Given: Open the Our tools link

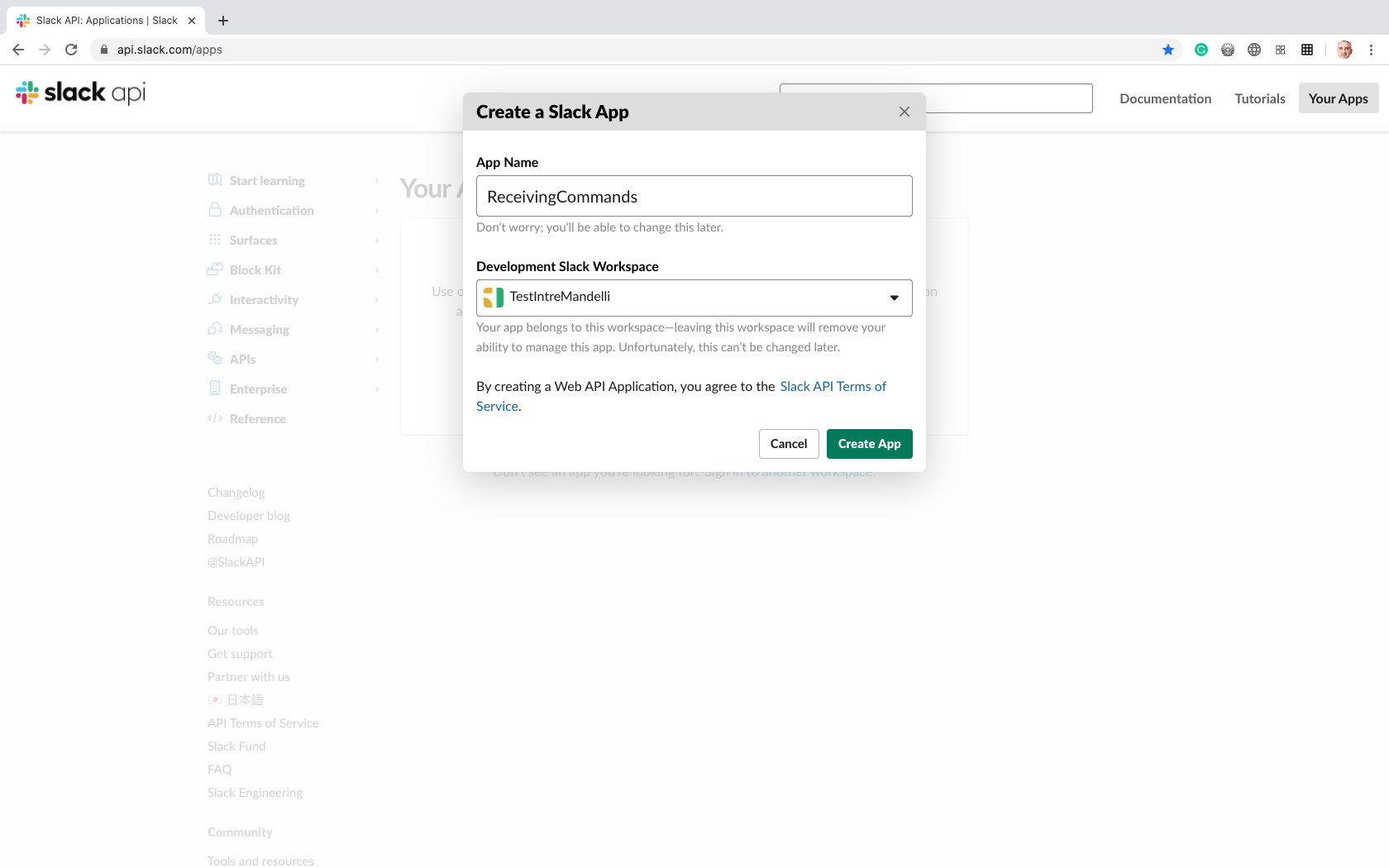Looking at the screenshot, I should 233,631.
